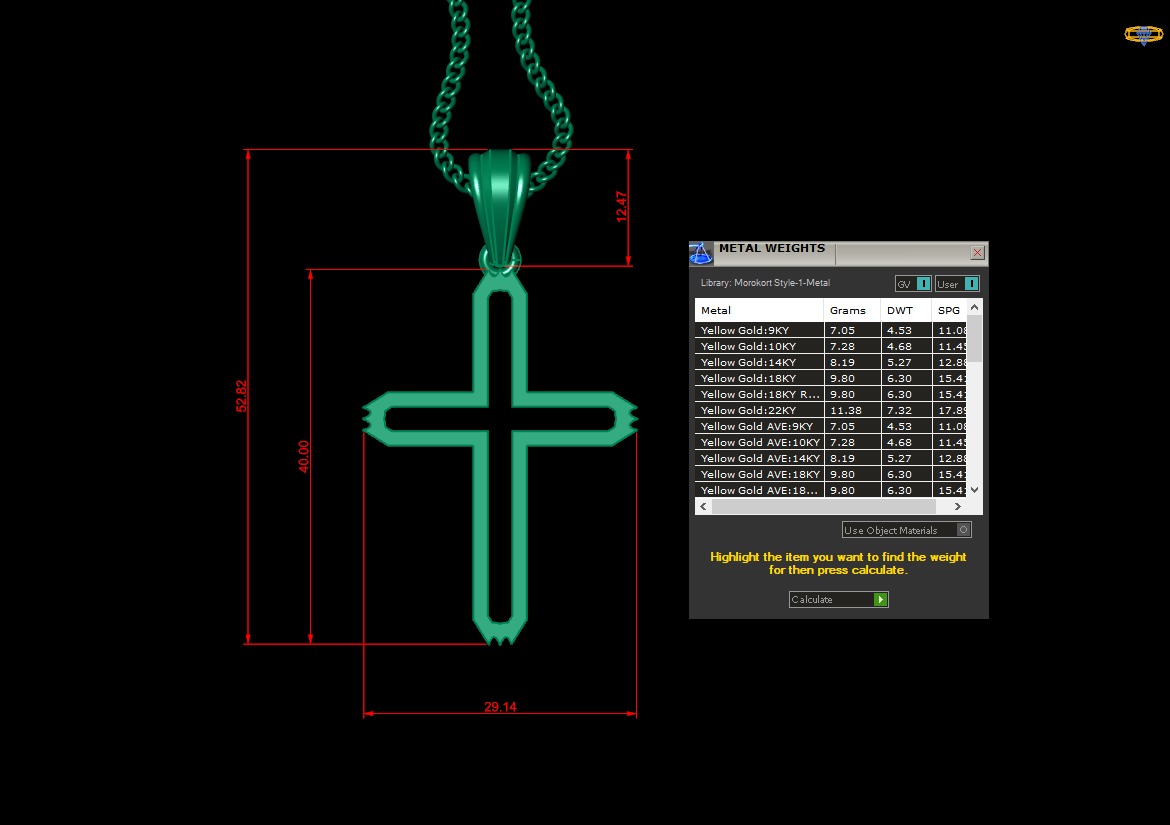
Task: Select the Yellow Gold:10KY row
Action: (830, 346)
